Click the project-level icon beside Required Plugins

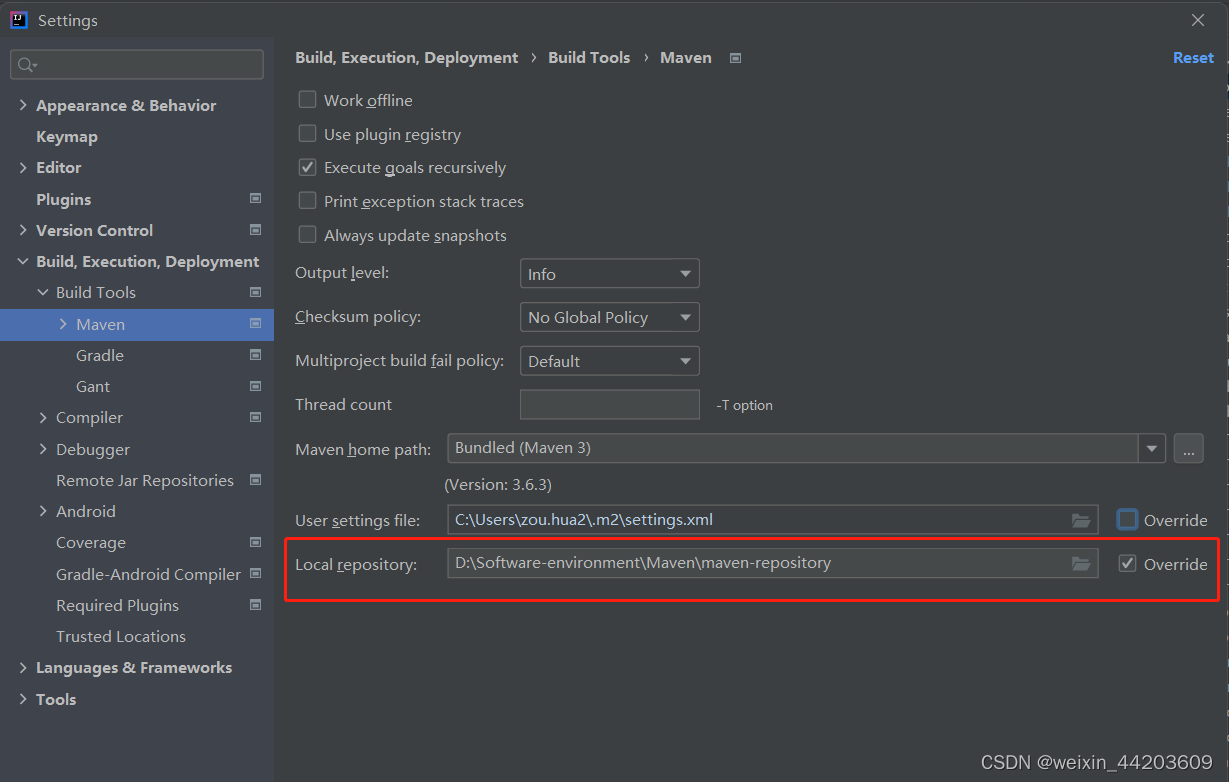(x=255, y=605)
